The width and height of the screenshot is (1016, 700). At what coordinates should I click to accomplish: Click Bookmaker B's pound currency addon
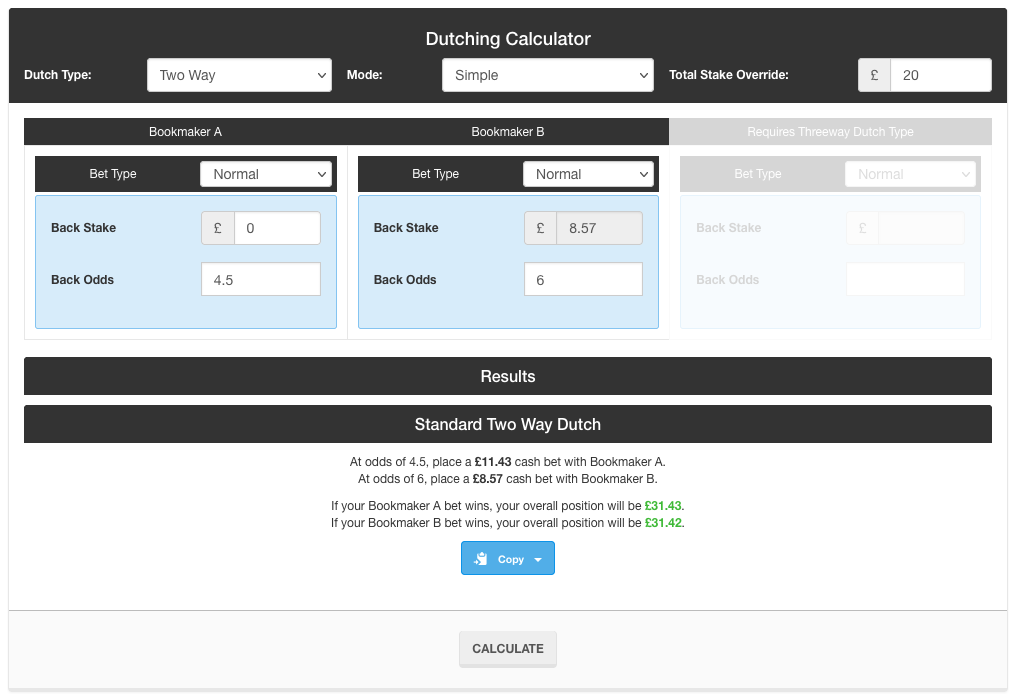tap(541, 228)
